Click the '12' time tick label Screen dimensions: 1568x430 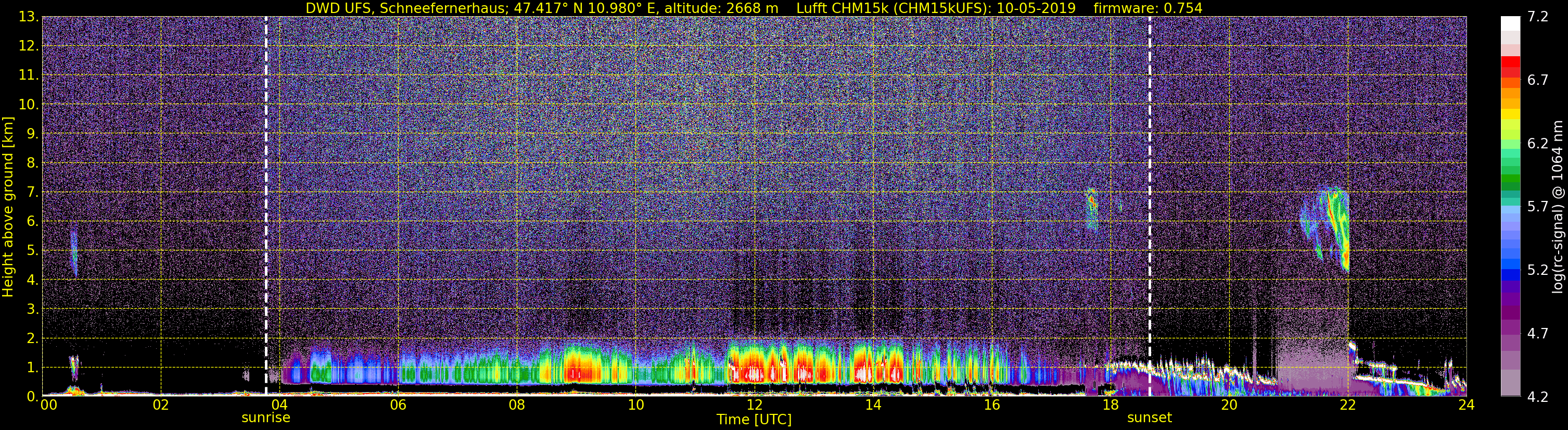tap(754, 405)
